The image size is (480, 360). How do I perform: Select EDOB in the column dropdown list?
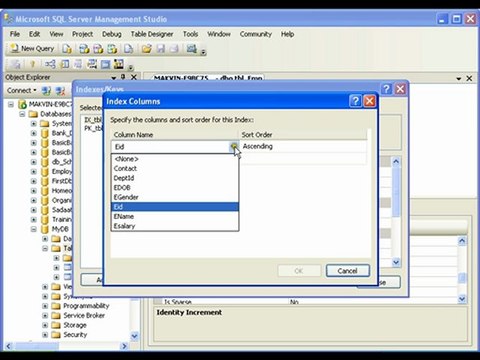click(175, 188)
